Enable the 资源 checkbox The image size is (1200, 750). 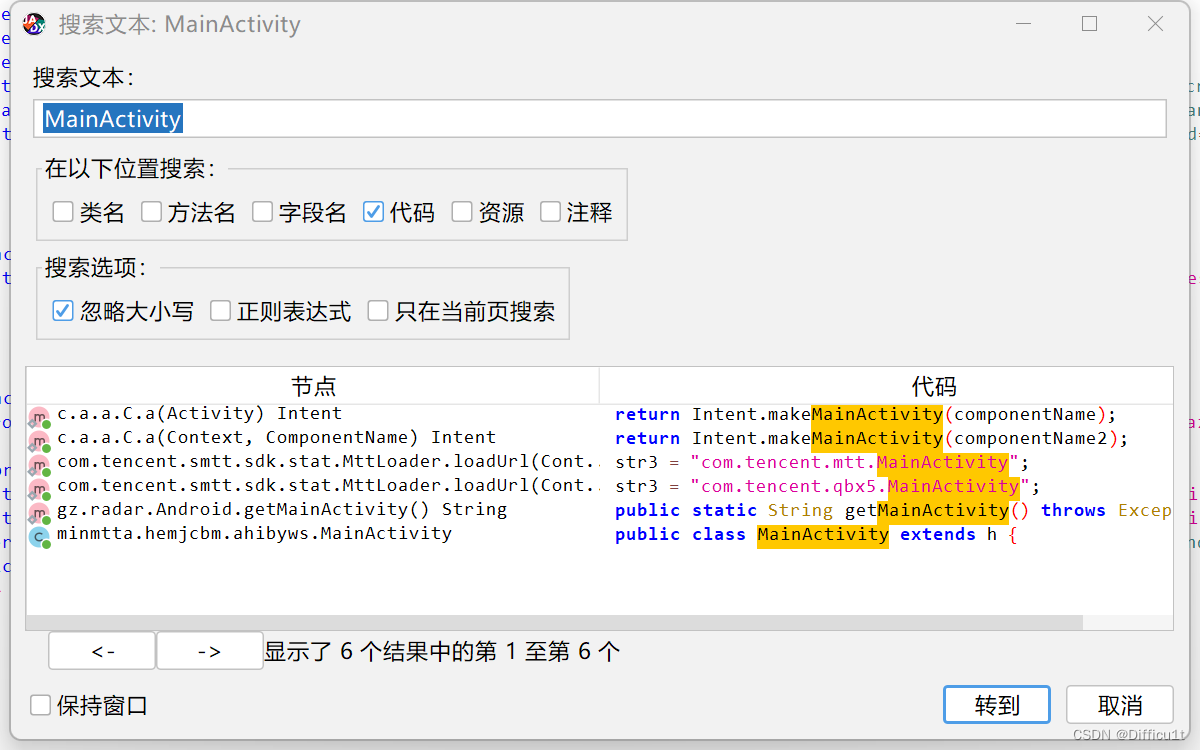click(461, 212)
